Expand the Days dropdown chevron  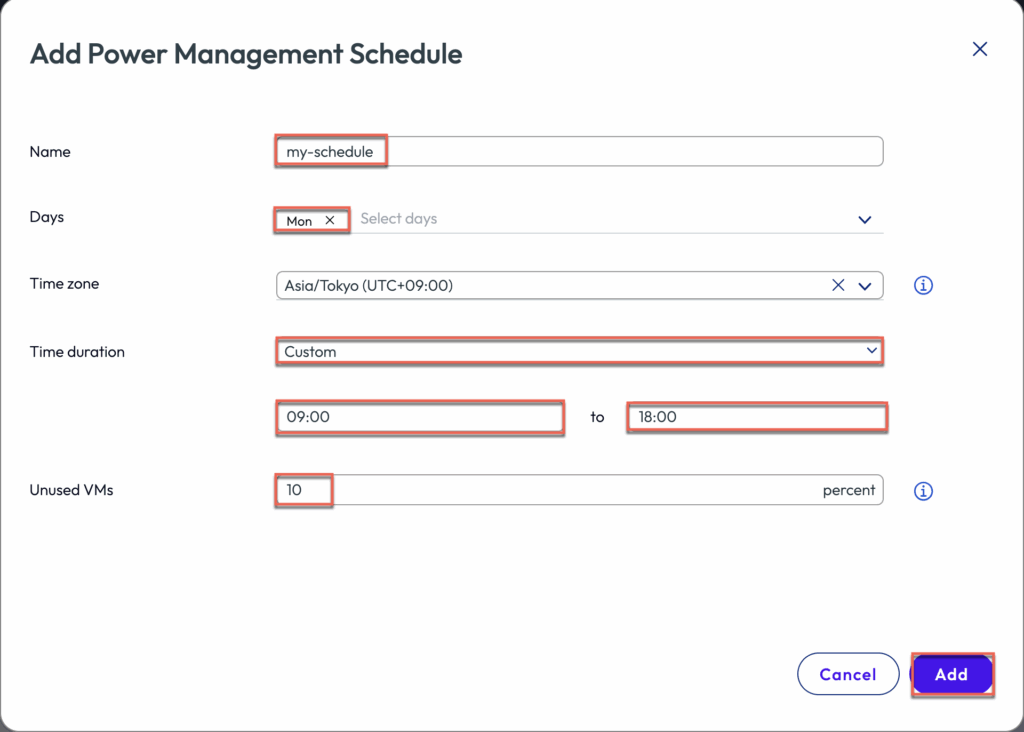tap(865, 220)
